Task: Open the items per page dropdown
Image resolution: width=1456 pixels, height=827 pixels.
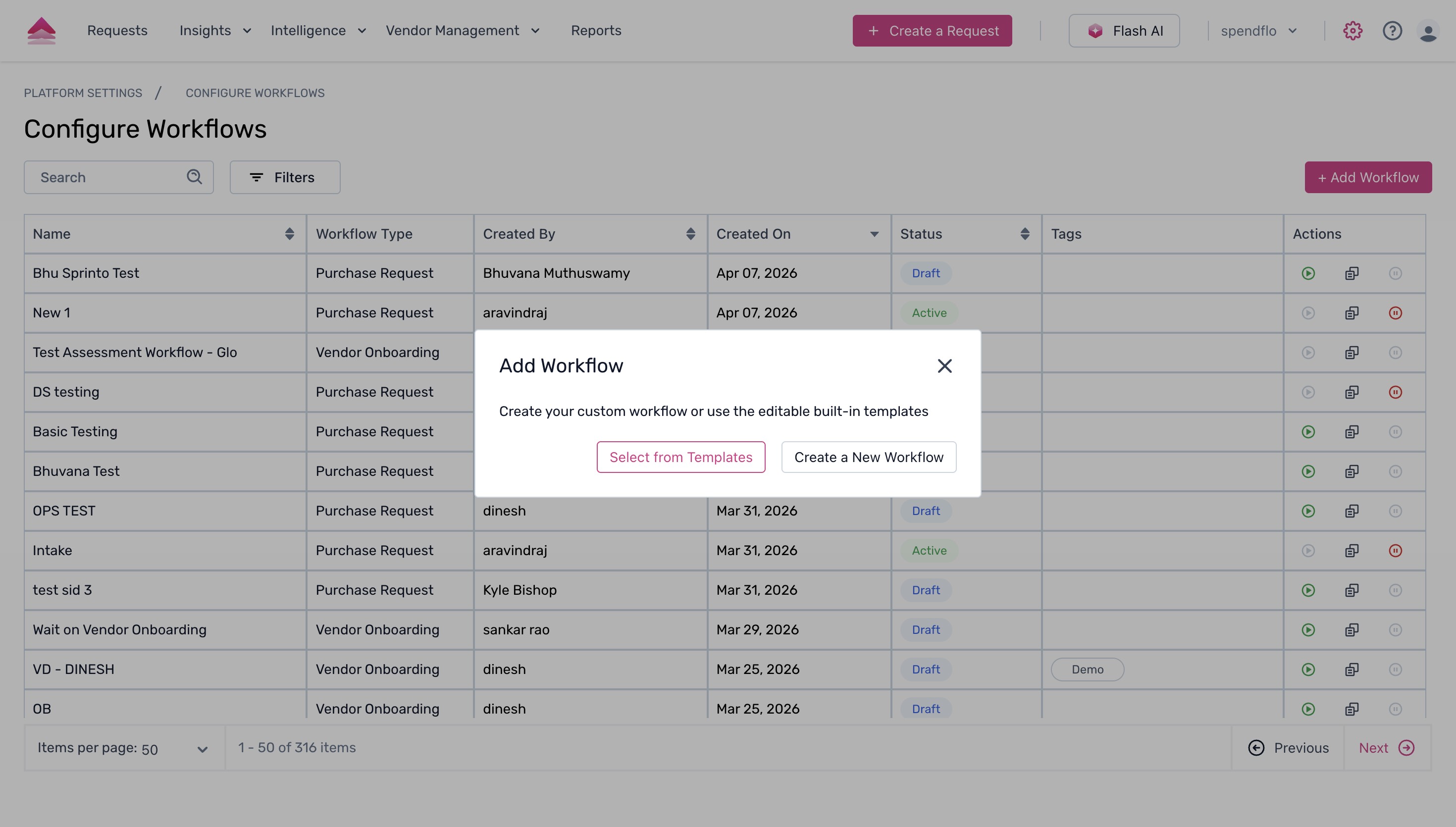Action: [203, 748]
